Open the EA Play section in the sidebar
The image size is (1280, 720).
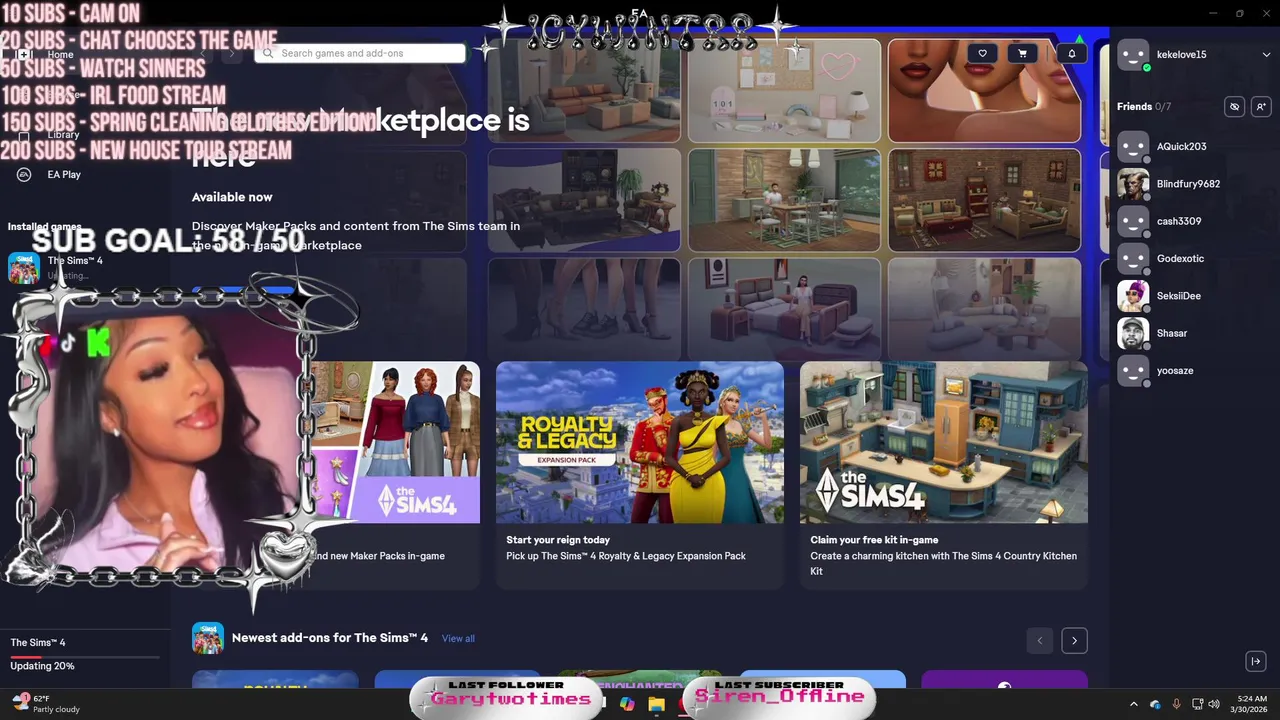point(64,174)
